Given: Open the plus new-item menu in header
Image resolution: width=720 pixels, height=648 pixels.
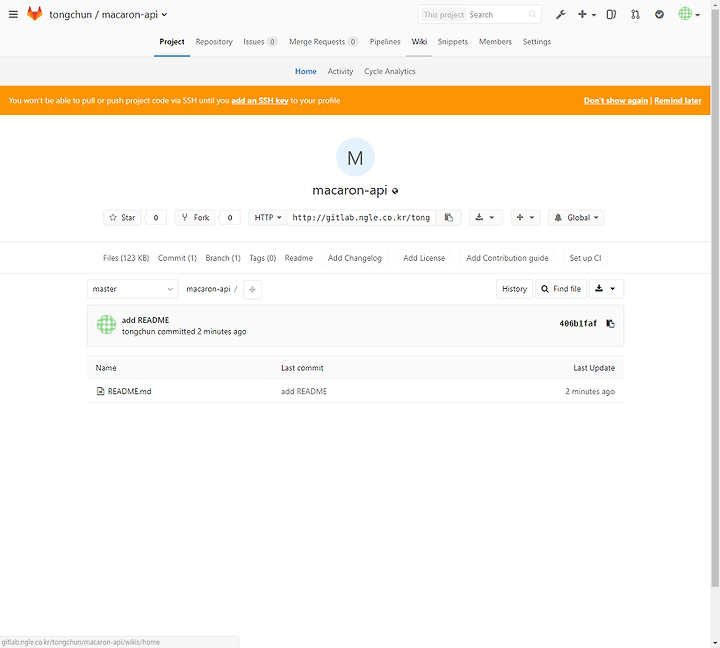Looking at the screenshot, I should (x=586, y=14).
